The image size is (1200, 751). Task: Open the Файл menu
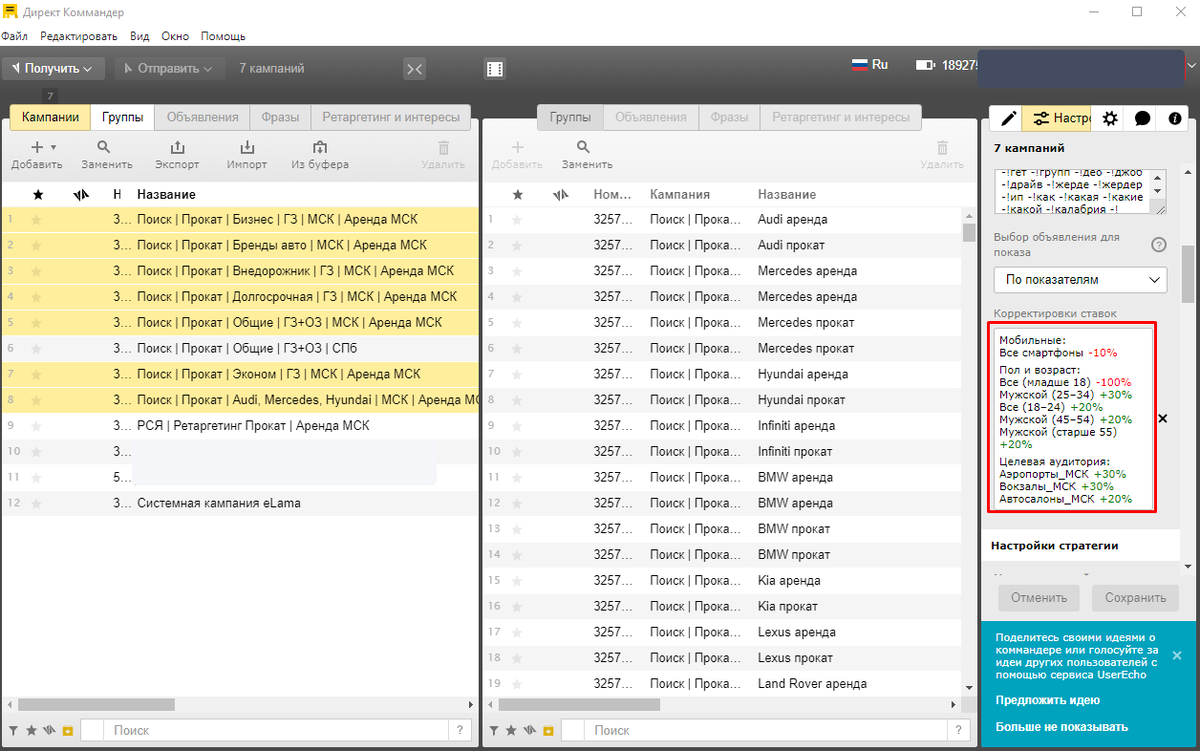tap(14, 36)
